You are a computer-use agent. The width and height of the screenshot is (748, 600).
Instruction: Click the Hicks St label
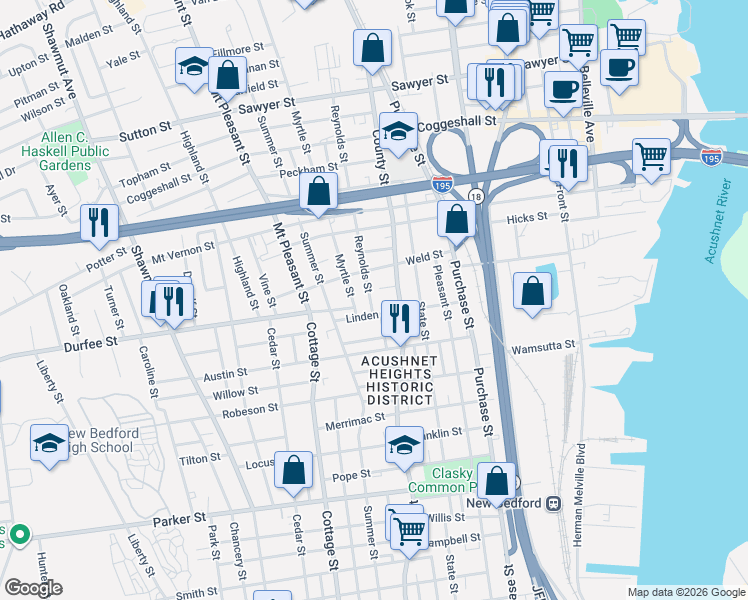527,218
